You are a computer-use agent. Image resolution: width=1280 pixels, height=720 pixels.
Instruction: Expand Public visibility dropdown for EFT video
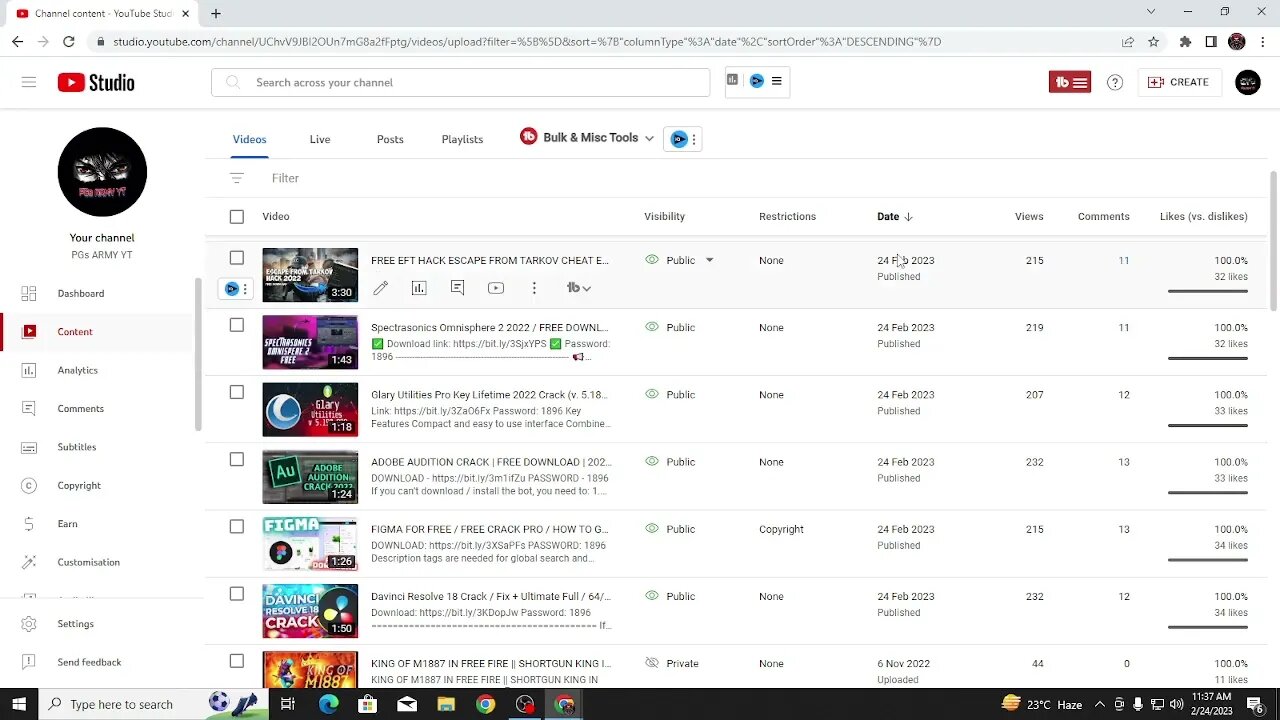click(709, 260)
